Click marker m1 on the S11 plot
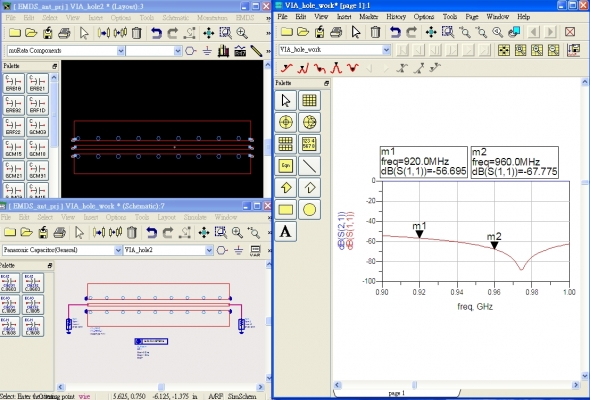This screenshot has width=590, height=400. [x=419, y=234]
